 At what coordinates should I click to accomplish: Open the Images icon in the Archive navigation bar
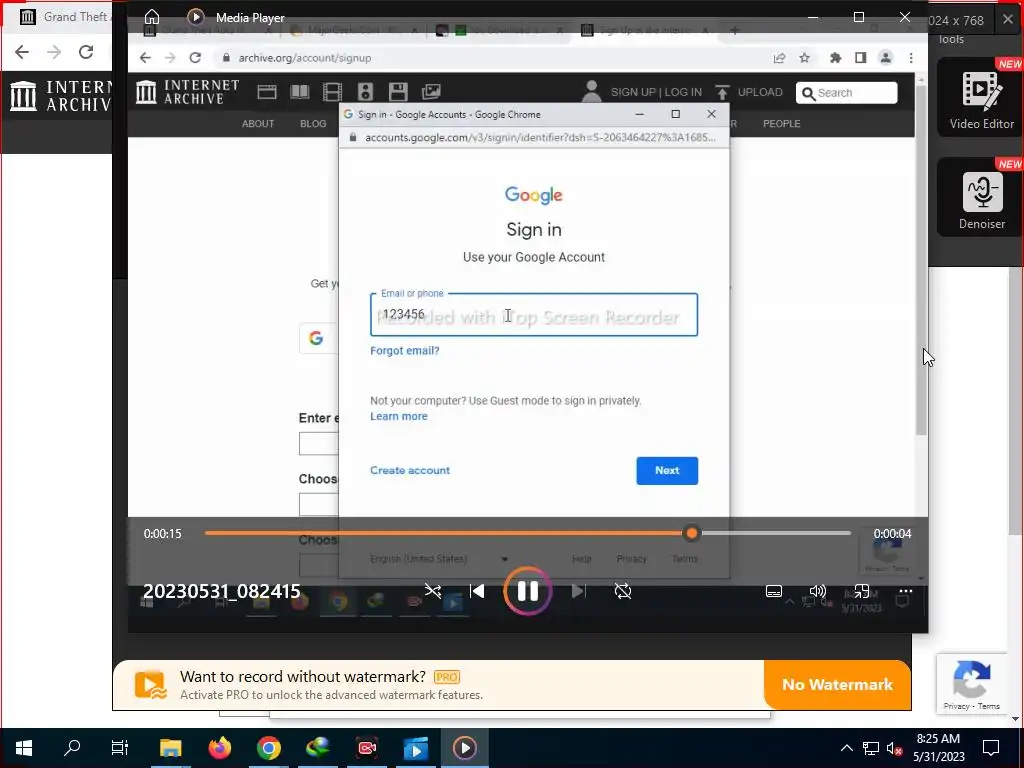tap(431, 92)
